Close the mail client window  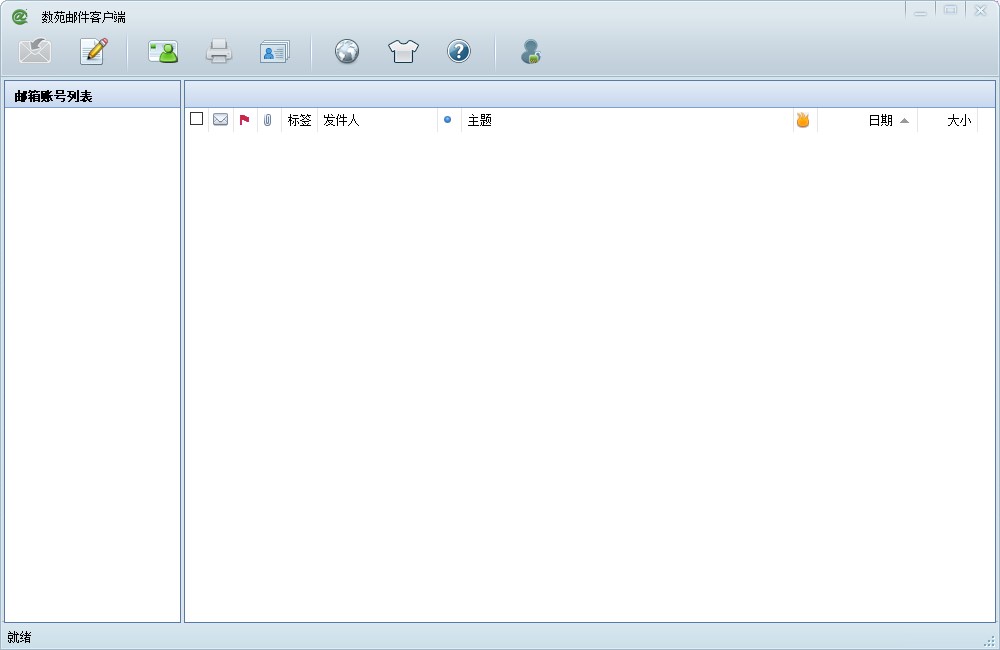click(x=981, y=10)
